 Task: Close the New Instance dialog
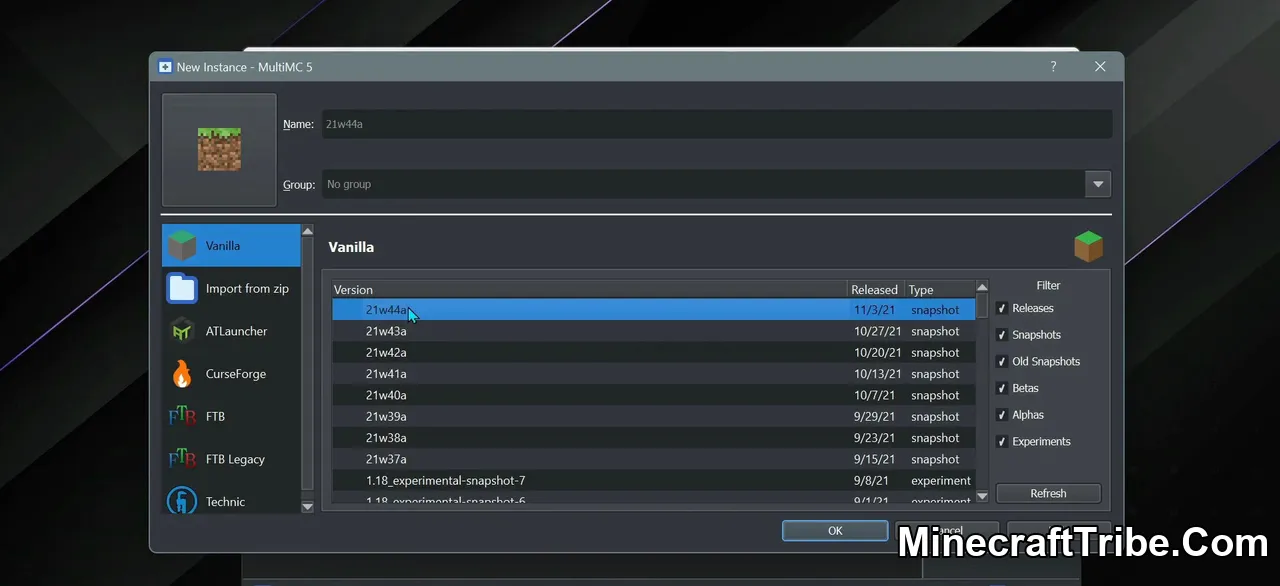[x=1100, y=67]
